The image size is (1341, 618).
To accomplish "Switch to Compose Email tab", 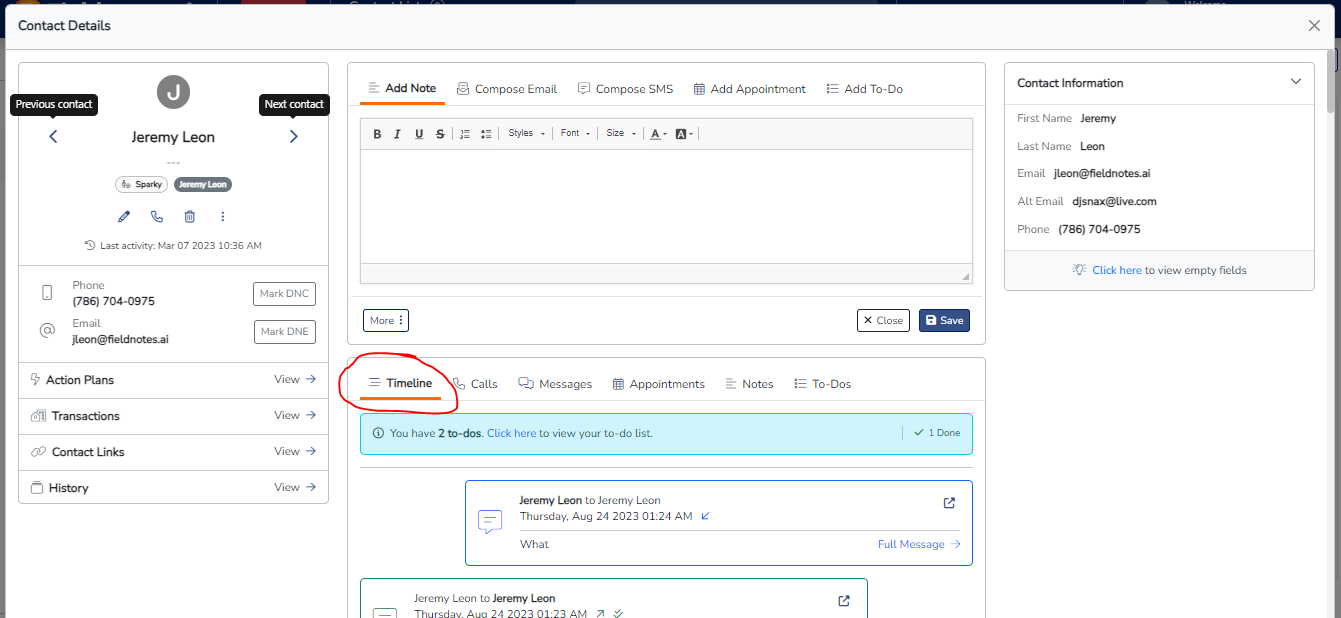I will point(507,89).
